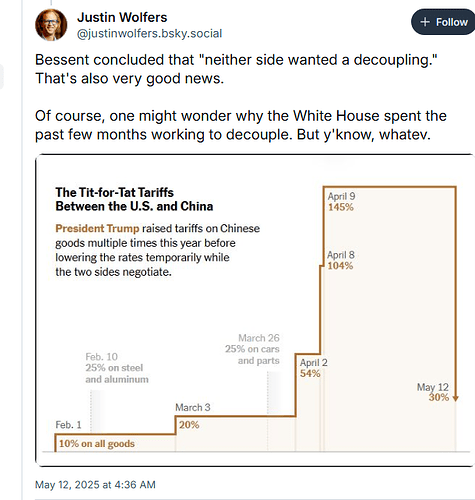Click Justin Wolfers' profile avatar
Image resolution: width=475 pixels, height=500 pixels.
click(x=51, y=25)
